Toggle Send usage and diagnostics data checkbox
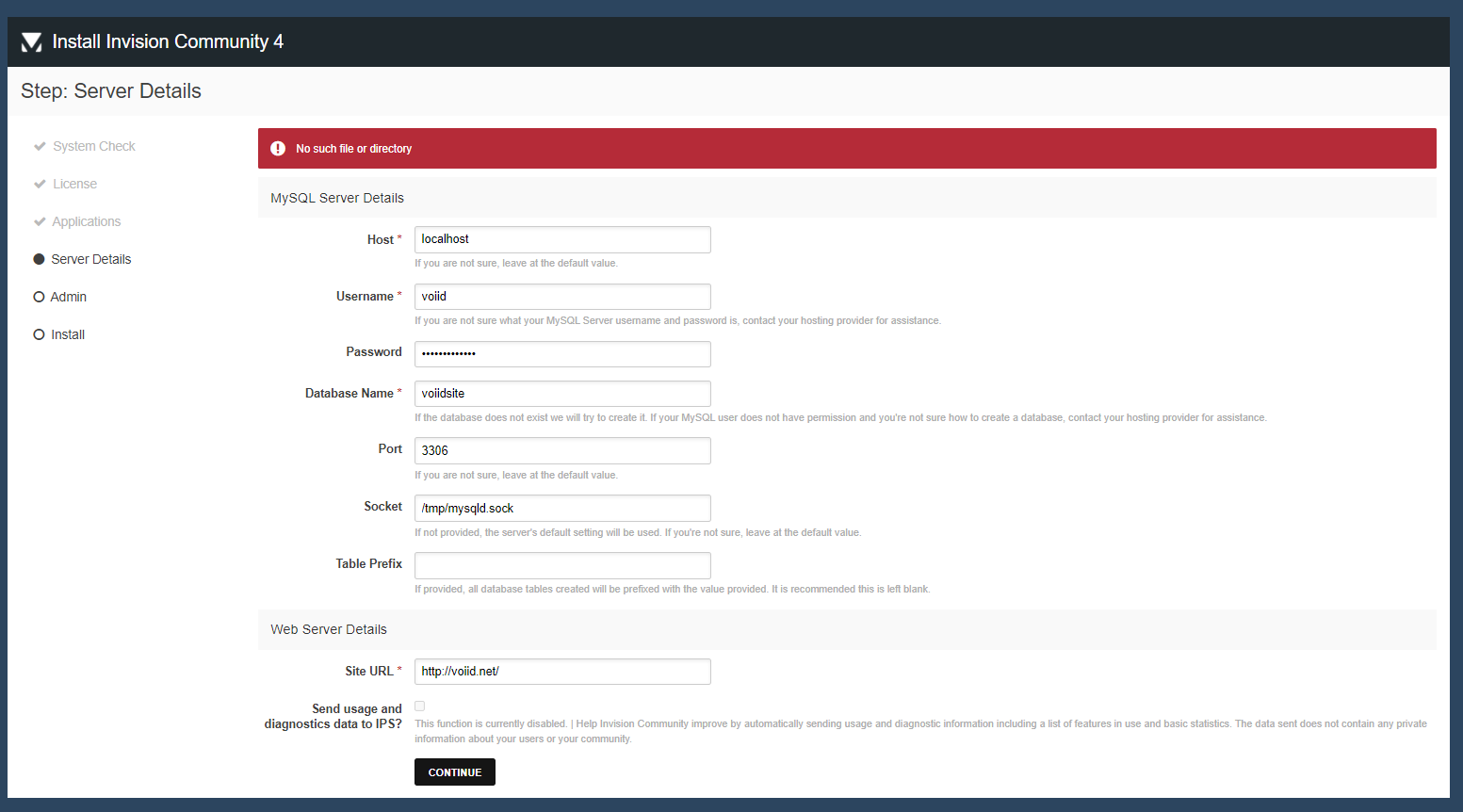The width and height of the screenshot is (1463, 812). pos(420,706)
